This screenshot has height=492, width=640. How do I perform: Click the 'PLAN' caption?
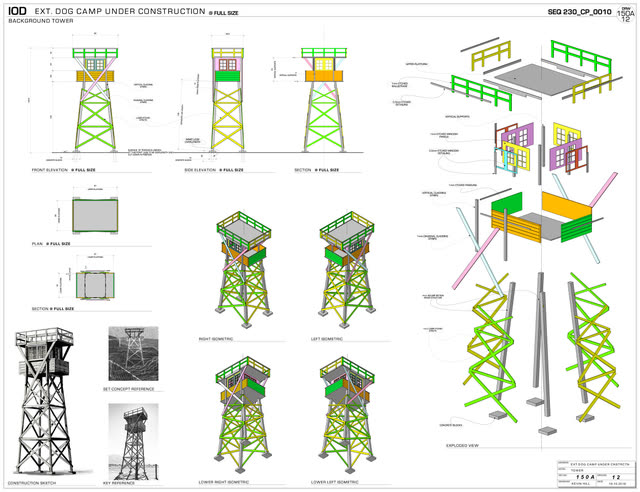coord(37,244)
